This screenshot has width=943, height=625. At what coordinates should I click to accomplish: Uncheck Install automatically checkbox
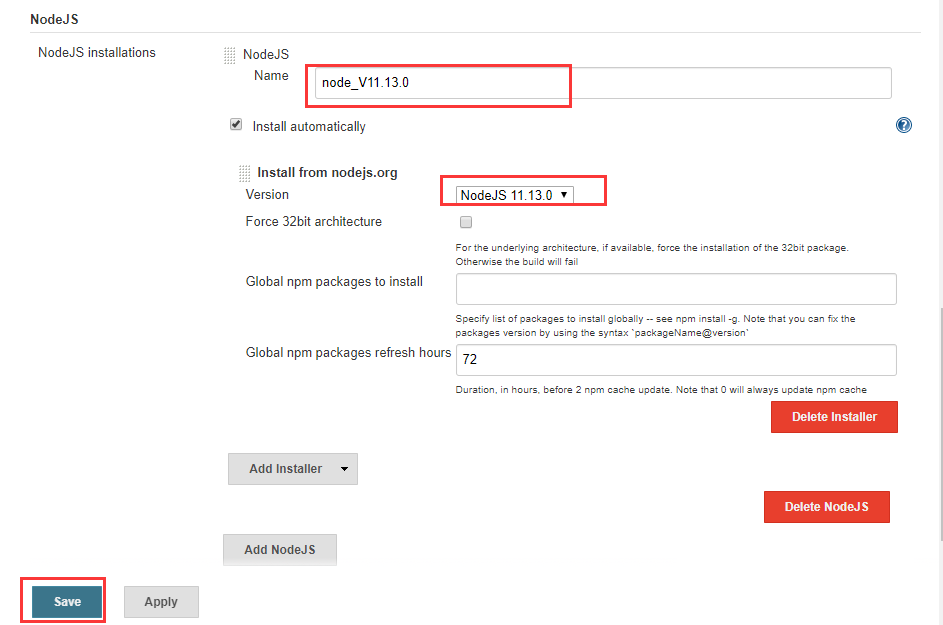point(236,125)
